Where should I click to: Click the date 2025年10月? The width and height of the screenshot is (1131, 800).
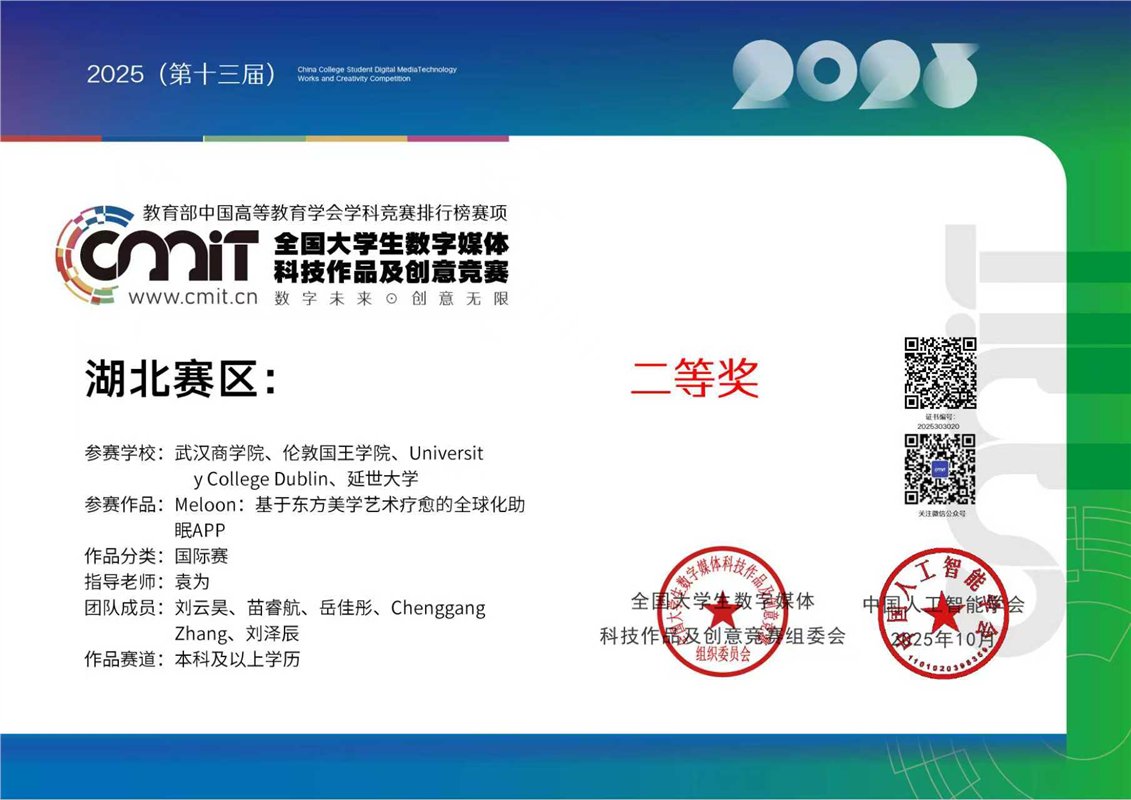coord(942,638)
